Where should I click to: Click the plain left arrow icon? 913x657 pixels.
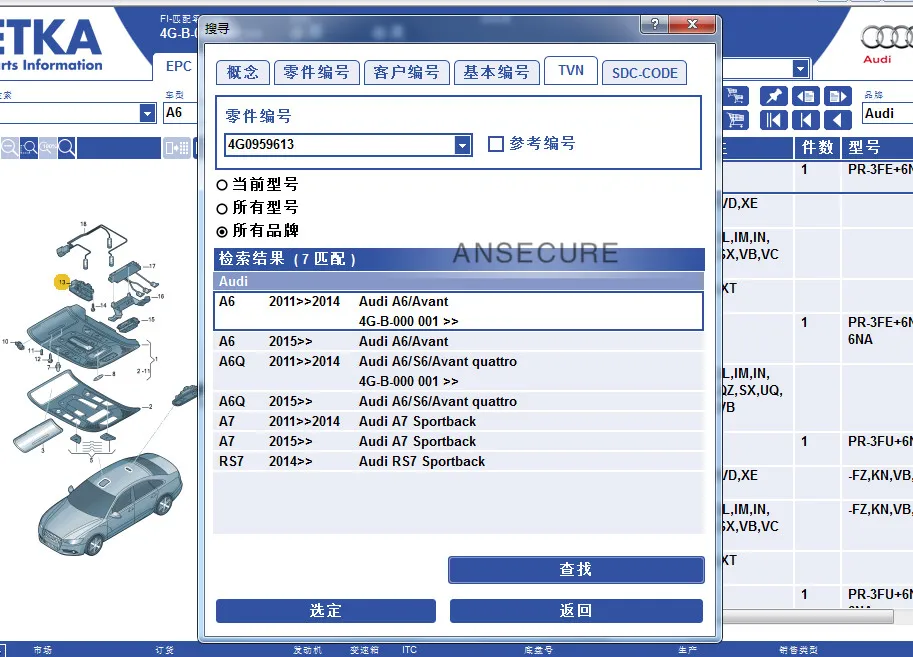coord(838,120)
